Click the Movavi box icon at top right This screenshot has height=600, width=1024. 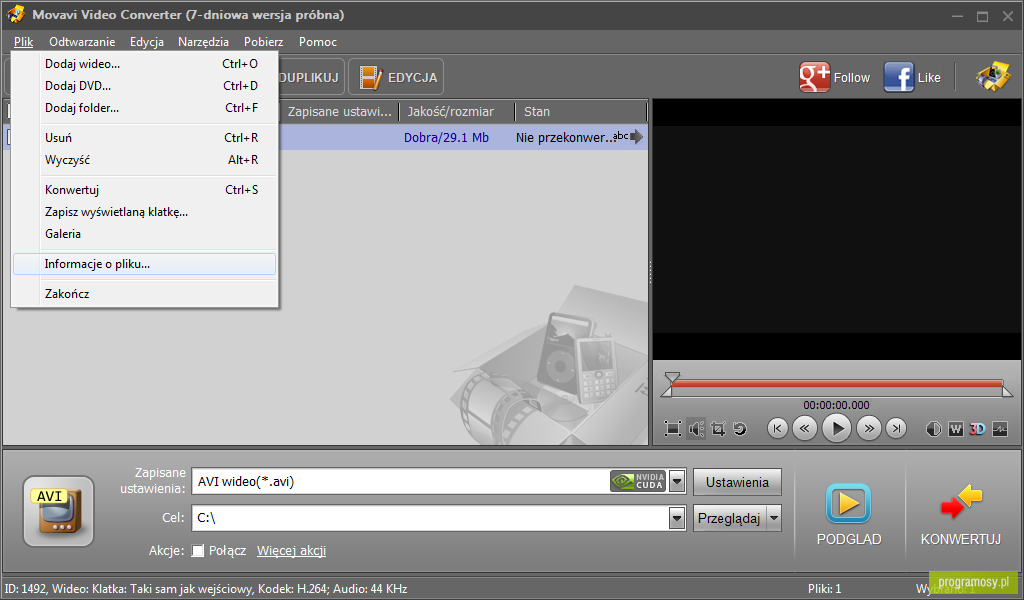coord(993,76)
